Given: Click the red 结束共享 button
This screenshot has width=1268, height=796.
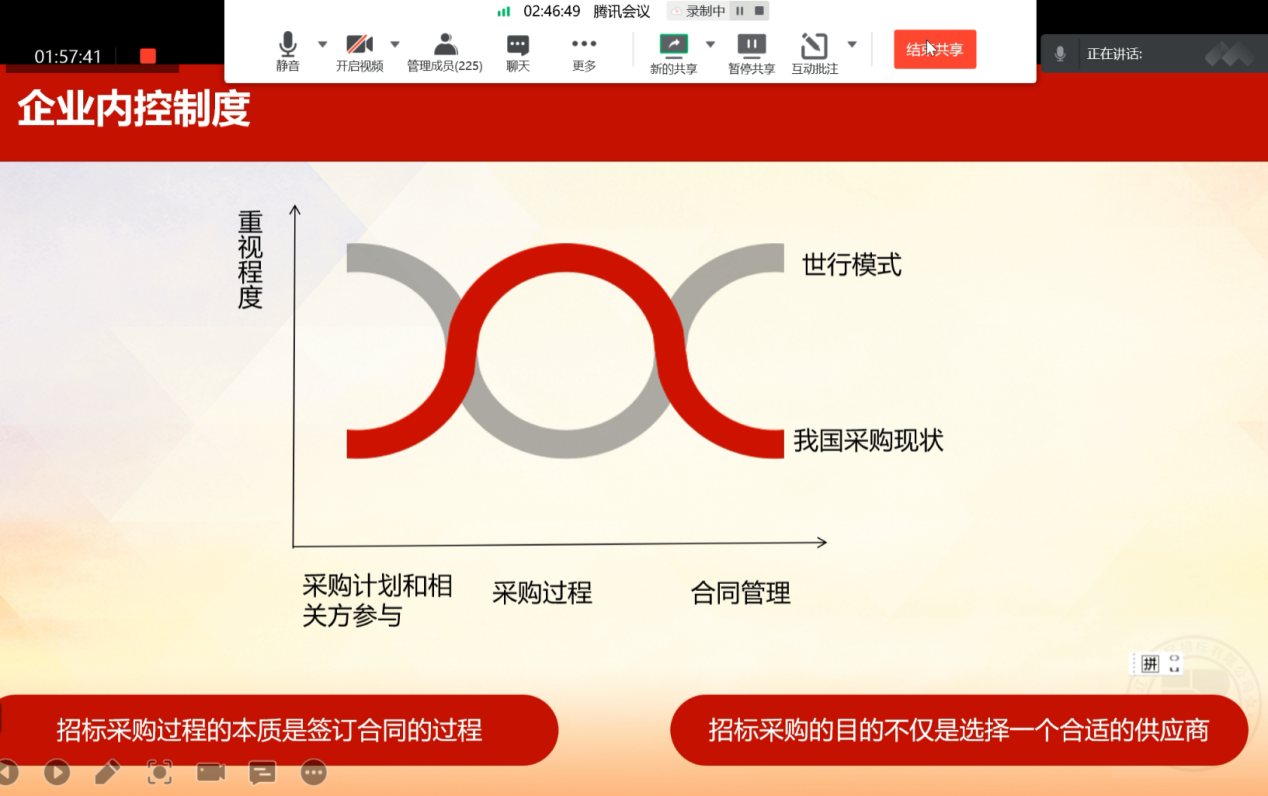Looking at the screenshot, I should click(934, 49).
